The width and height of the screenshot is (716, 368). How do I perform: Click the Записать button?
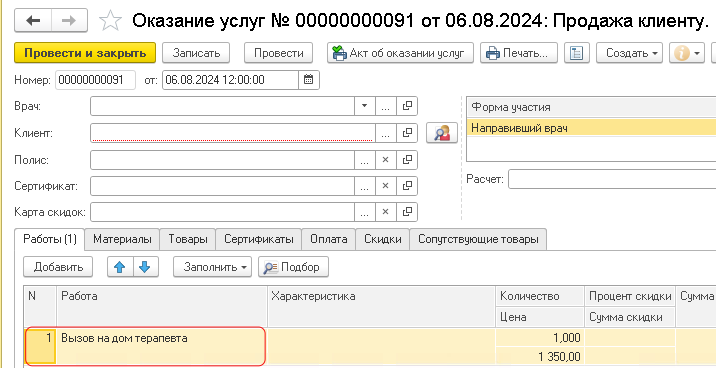(x=196, y=53)
